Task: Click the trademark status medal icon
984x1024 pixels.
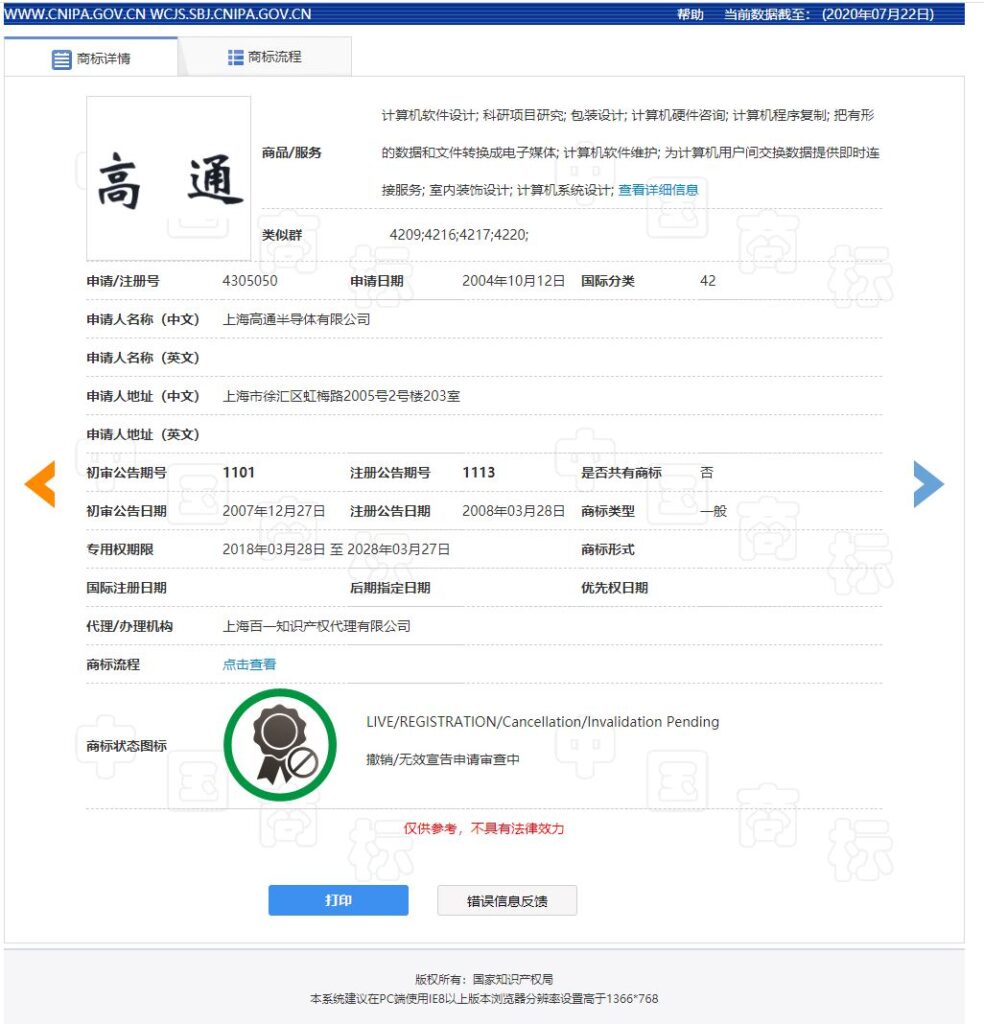Action: (x=280, y=745)
